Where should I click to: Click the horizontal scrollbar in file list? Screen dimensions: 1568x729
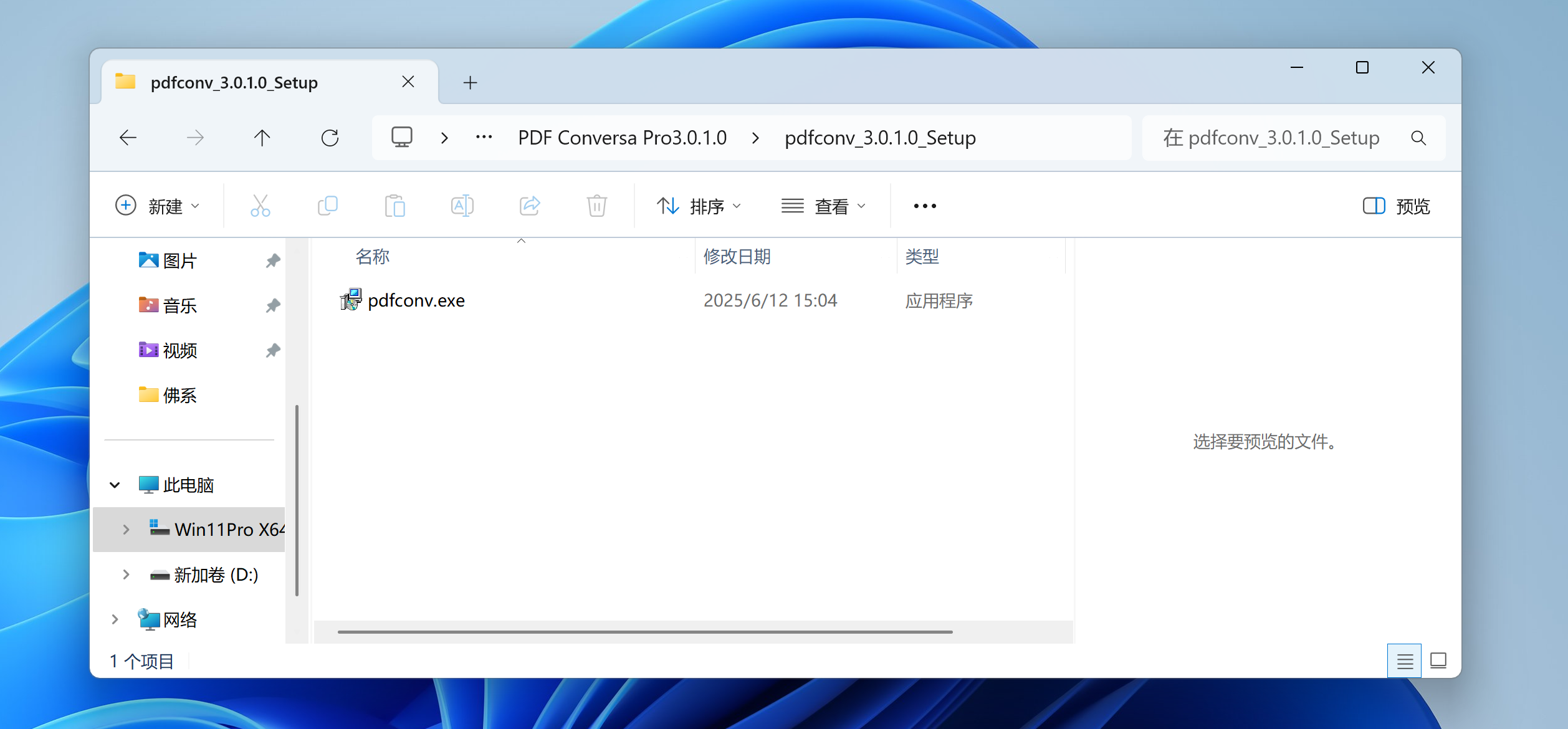[x=644, y=632]
